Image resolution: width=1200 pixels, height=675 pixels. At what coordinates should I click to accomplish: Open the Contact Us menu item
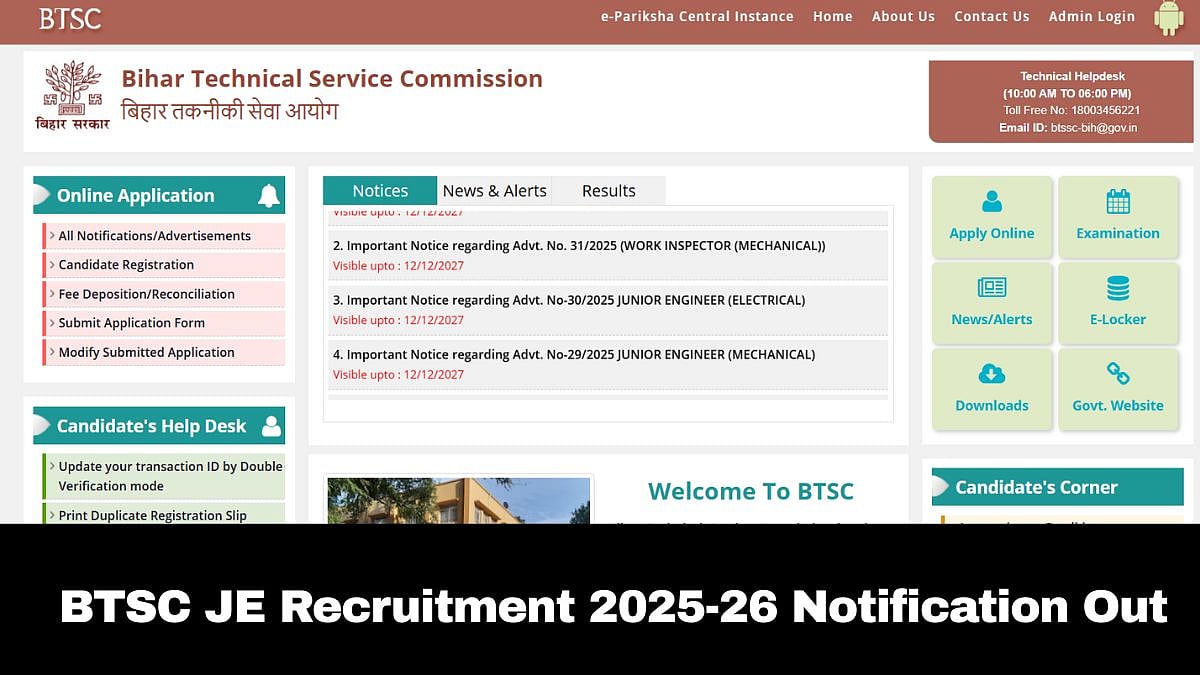pyautogui.click(x=991, y=16)
